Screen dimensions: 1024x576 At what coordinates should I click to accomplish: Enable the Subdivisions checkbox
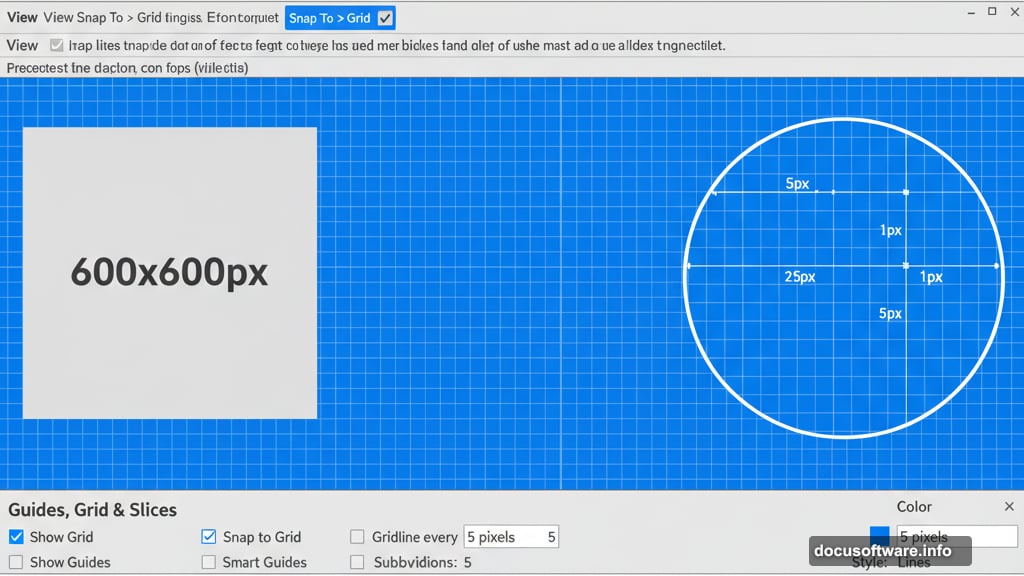tap(357, 562)
